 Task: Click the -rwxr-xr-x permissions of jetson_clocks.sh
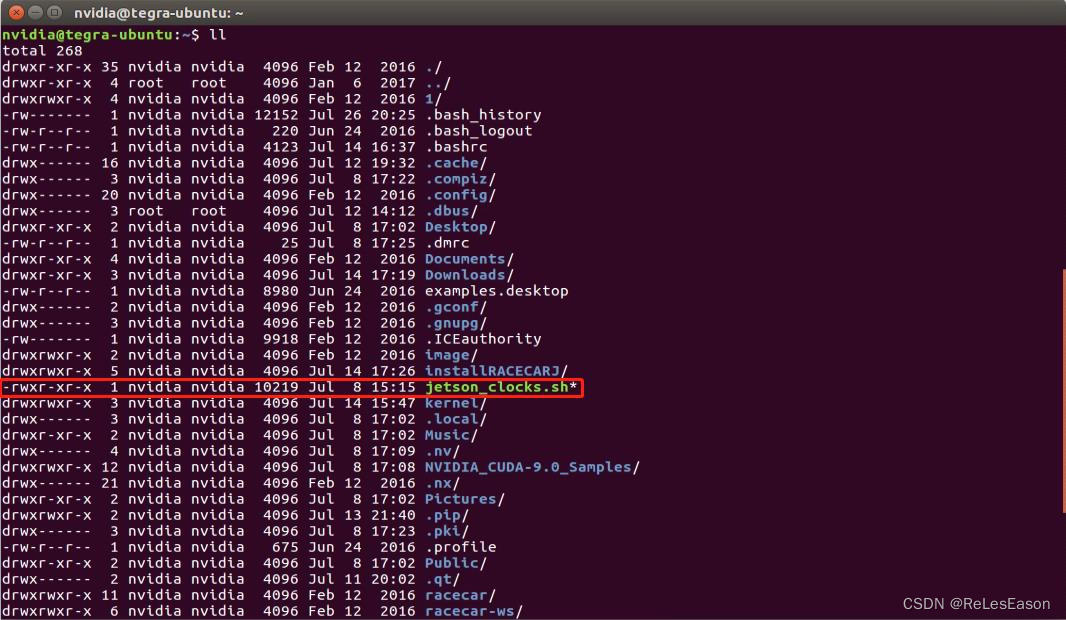47,387
